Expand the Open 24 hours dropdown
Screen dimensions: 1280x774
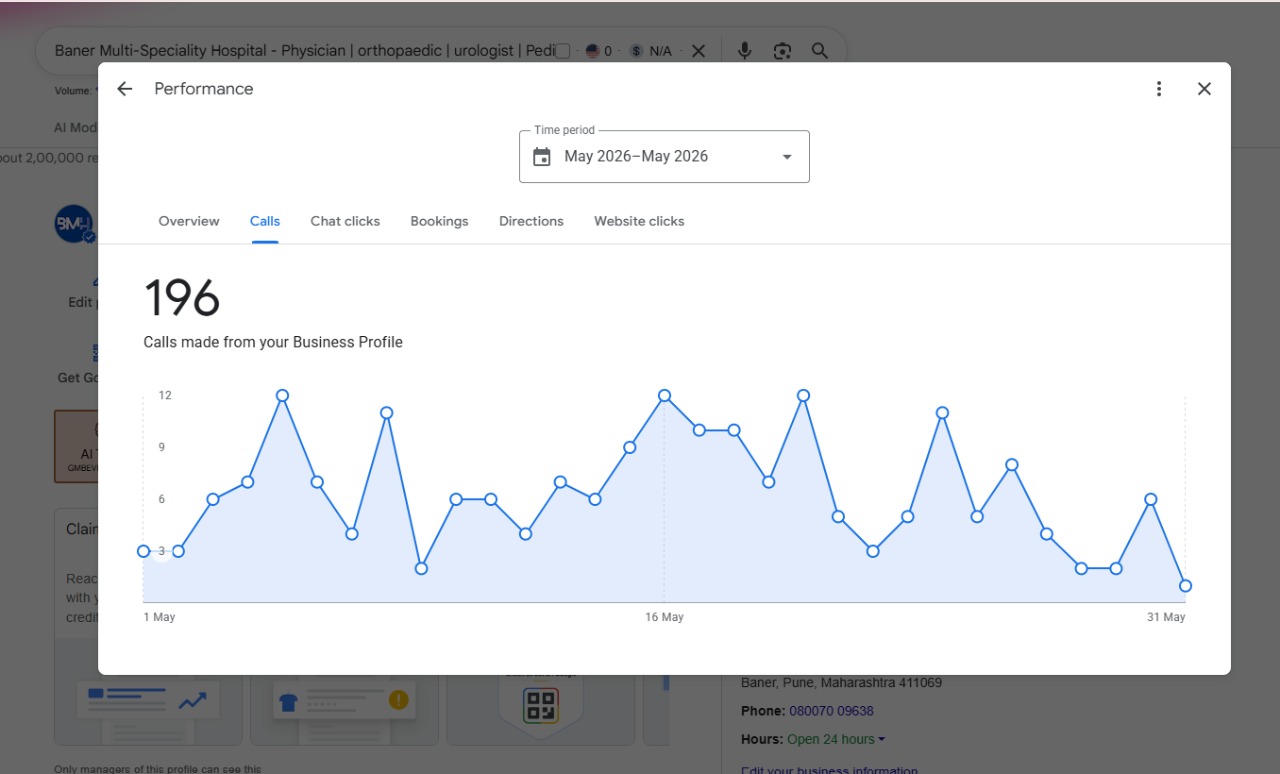882,740
